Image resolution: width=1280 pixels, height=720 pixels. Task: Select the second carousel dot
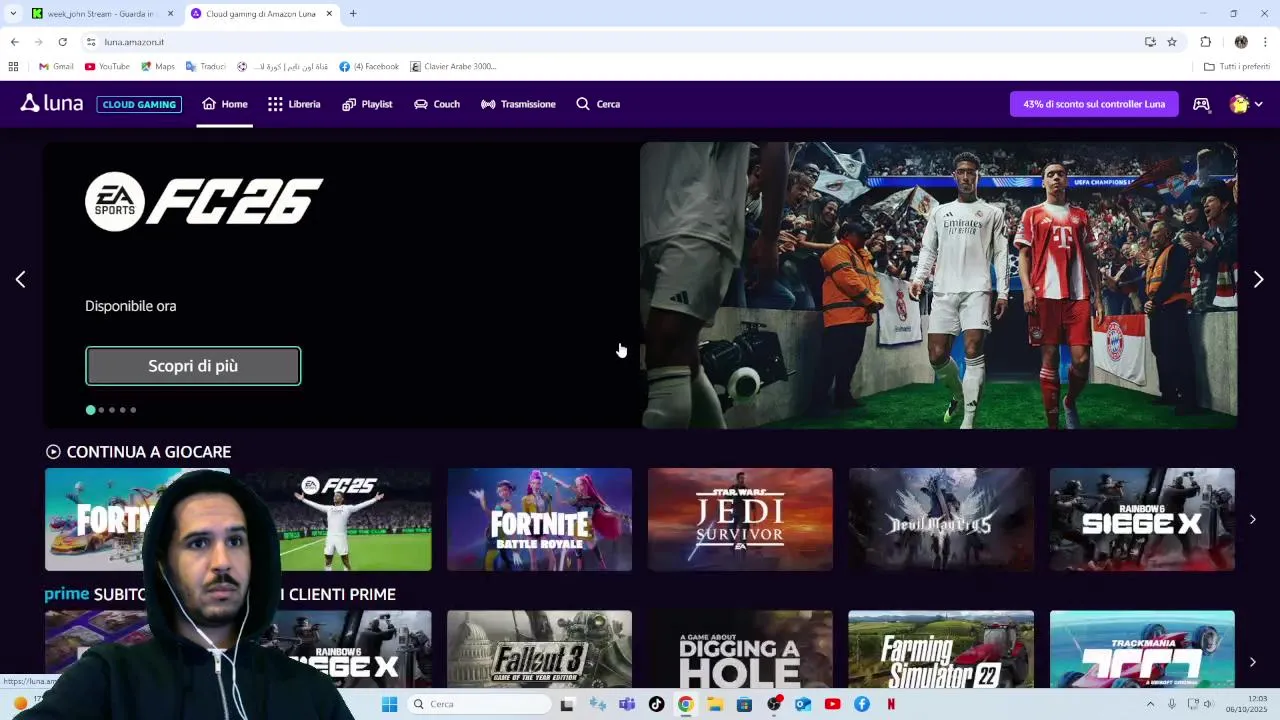click(101, 410)
